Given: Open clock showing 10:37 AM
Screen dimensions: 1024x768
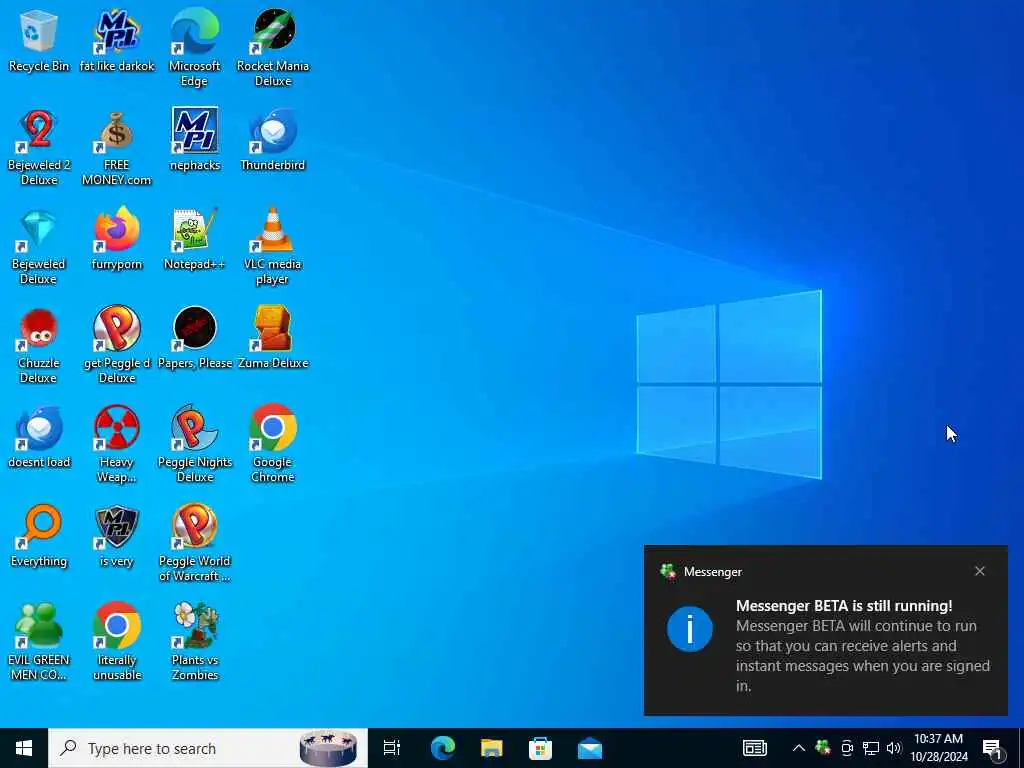Looking at the screenshot, I should pyautogui.click(x=938, y=748).
